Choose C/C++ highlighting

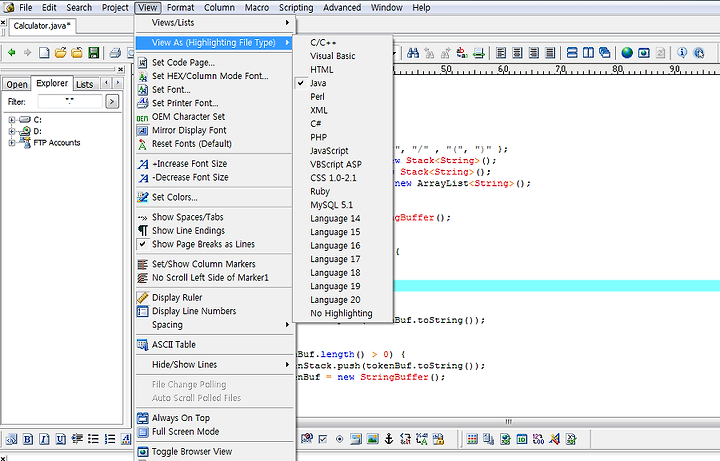point(343,43)
